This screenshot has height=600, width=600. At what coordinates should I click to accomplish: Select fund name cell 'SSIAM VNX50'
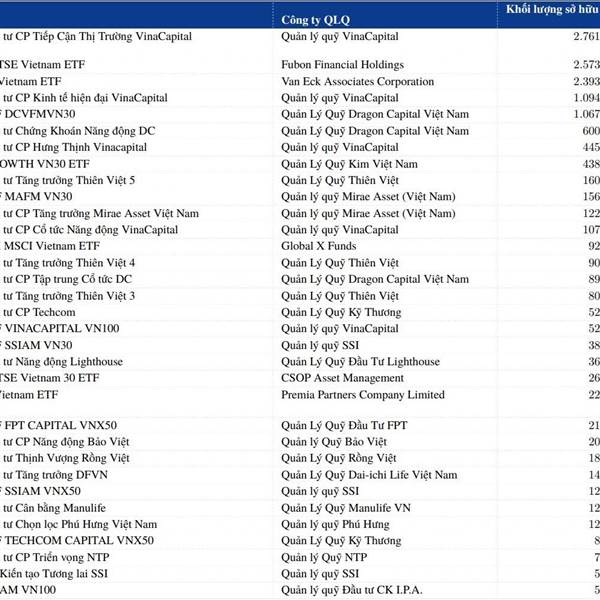(x=42, y=491)
